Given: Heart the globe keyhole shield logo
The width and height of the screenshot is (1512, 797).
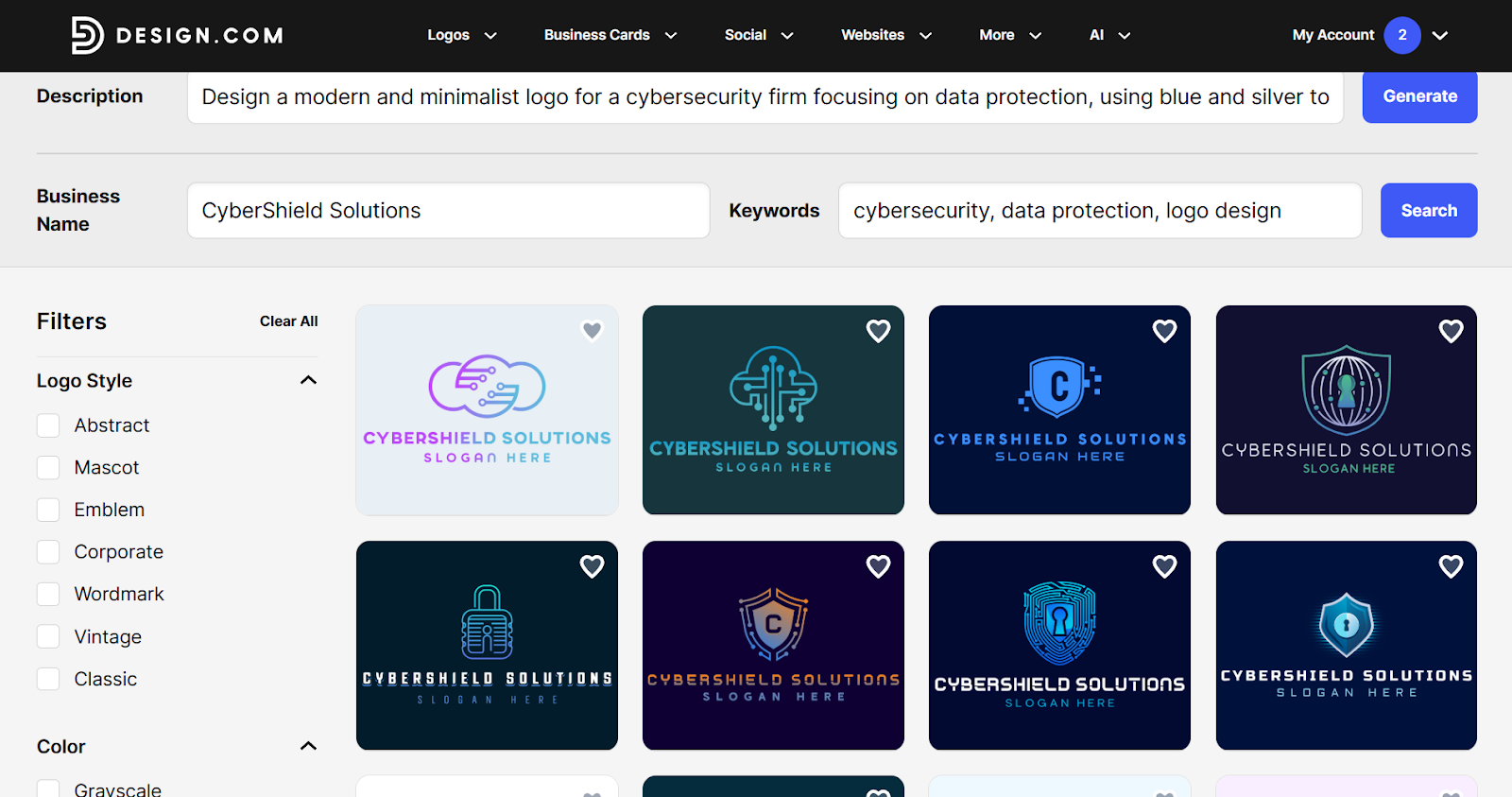Looking at the screenshot, I should 1451,331.
